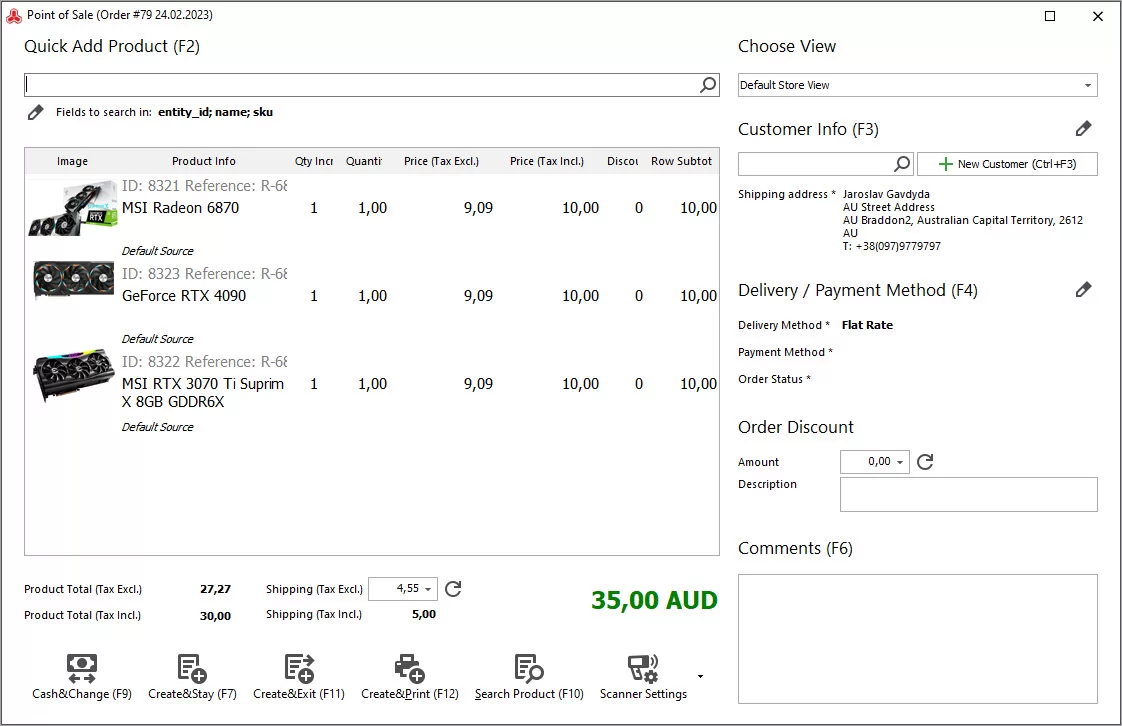The image size is (1122, 726).
Task: Click Default Source under MSI Radeon 6870
Action: pyautogui.click(x=157, y=251)
